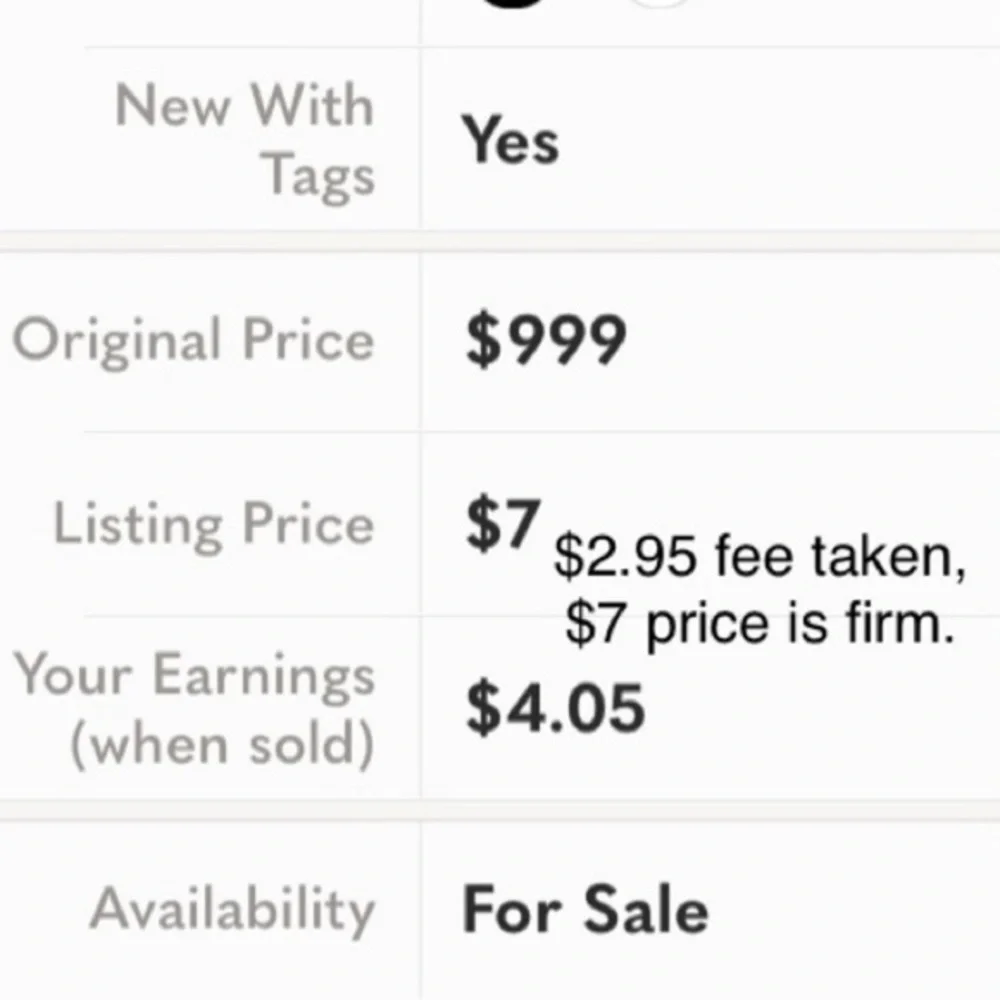Tap the 'Your Earnings' label

[195, 676]
